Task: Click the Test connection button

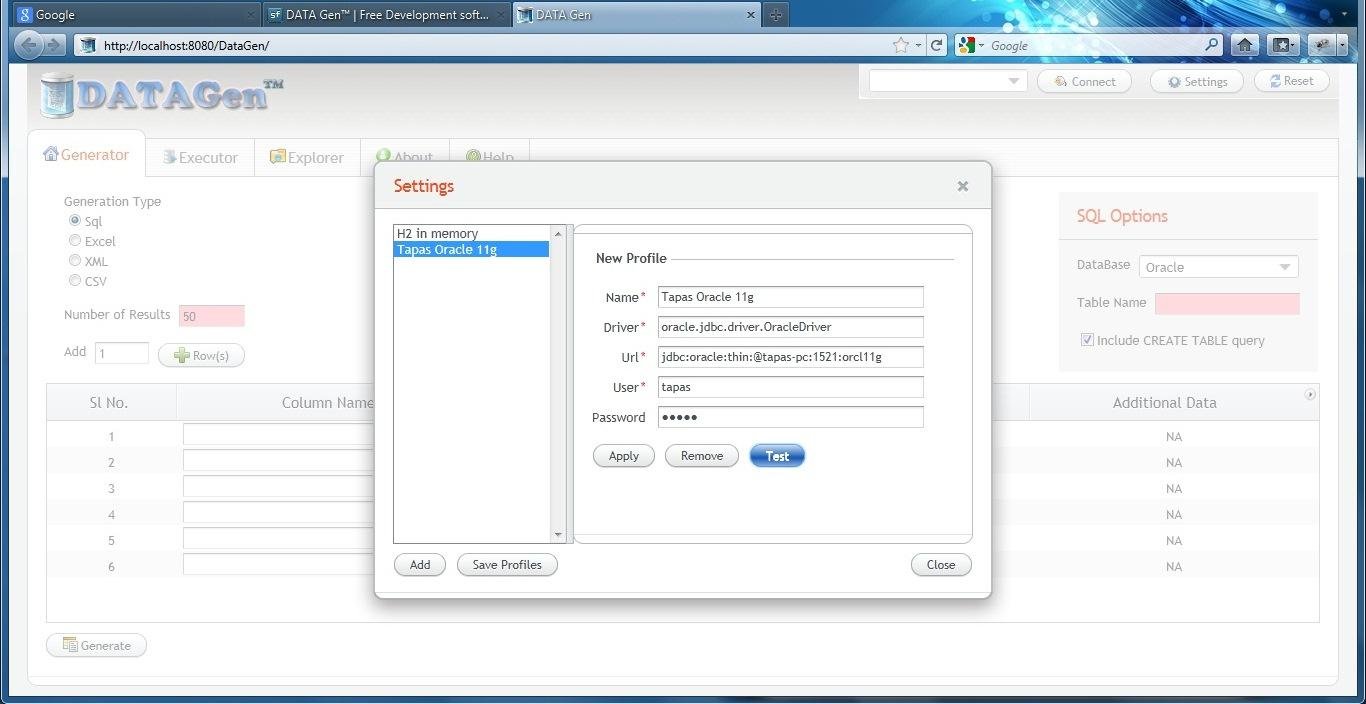Action: (777, 456)
